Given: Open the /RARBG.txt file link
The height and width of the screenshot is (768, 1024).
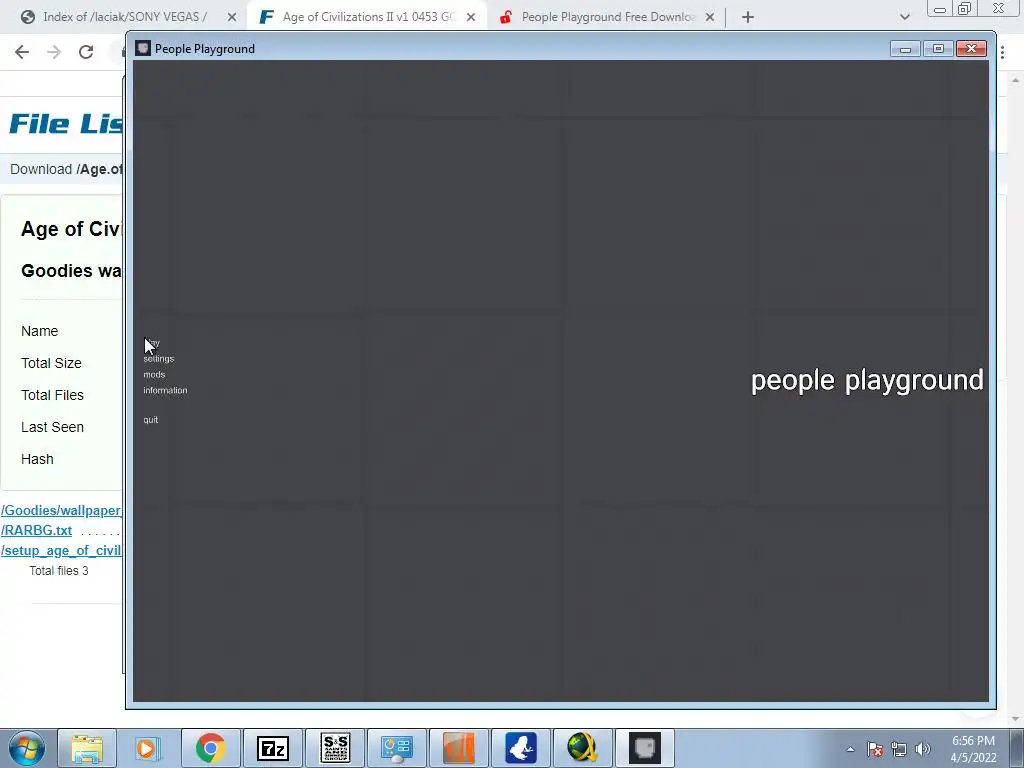Looking at the screenshot, I should pos(37,530).
